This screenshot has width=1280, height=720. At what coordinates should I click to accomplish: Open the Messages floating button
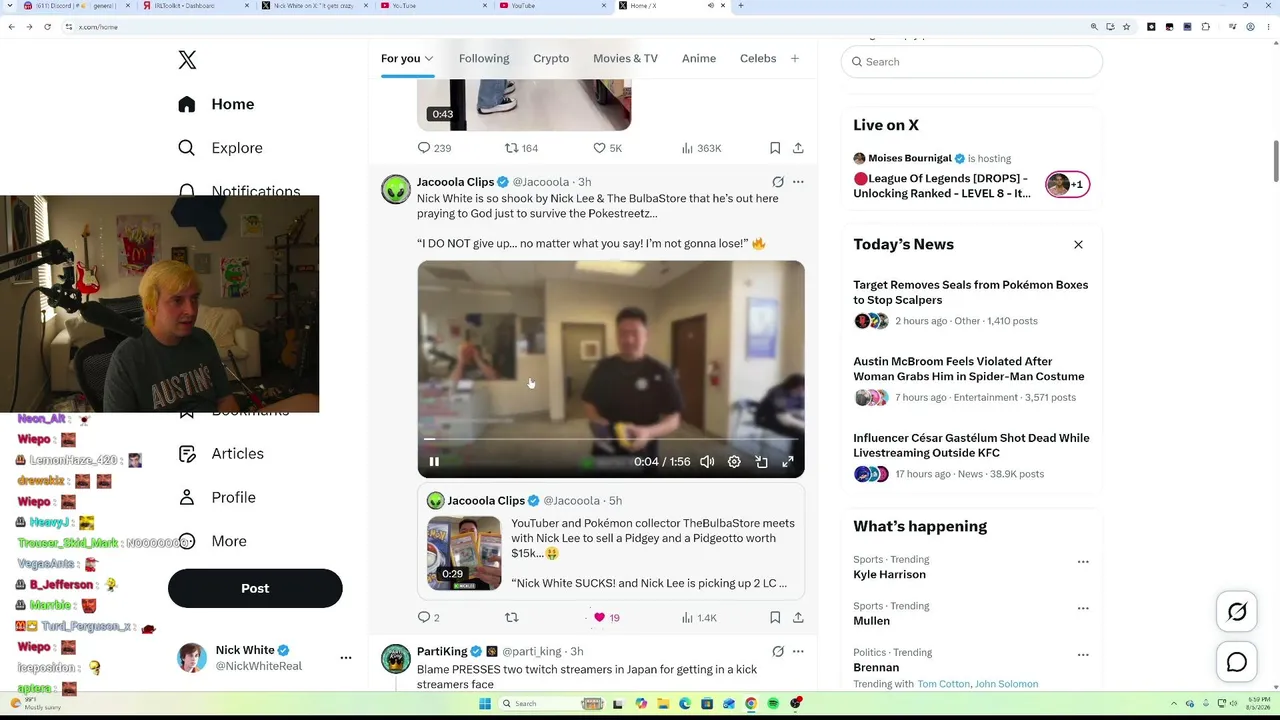tap(1237, 662)
